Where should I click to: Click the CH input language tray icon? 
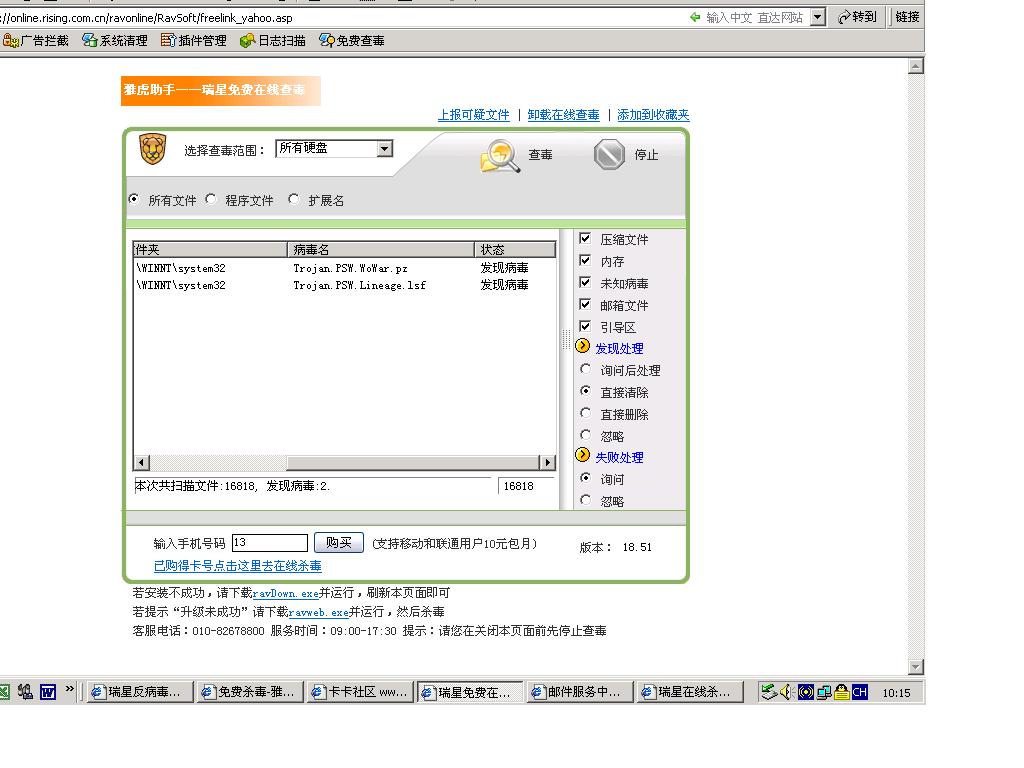[860, 692]
